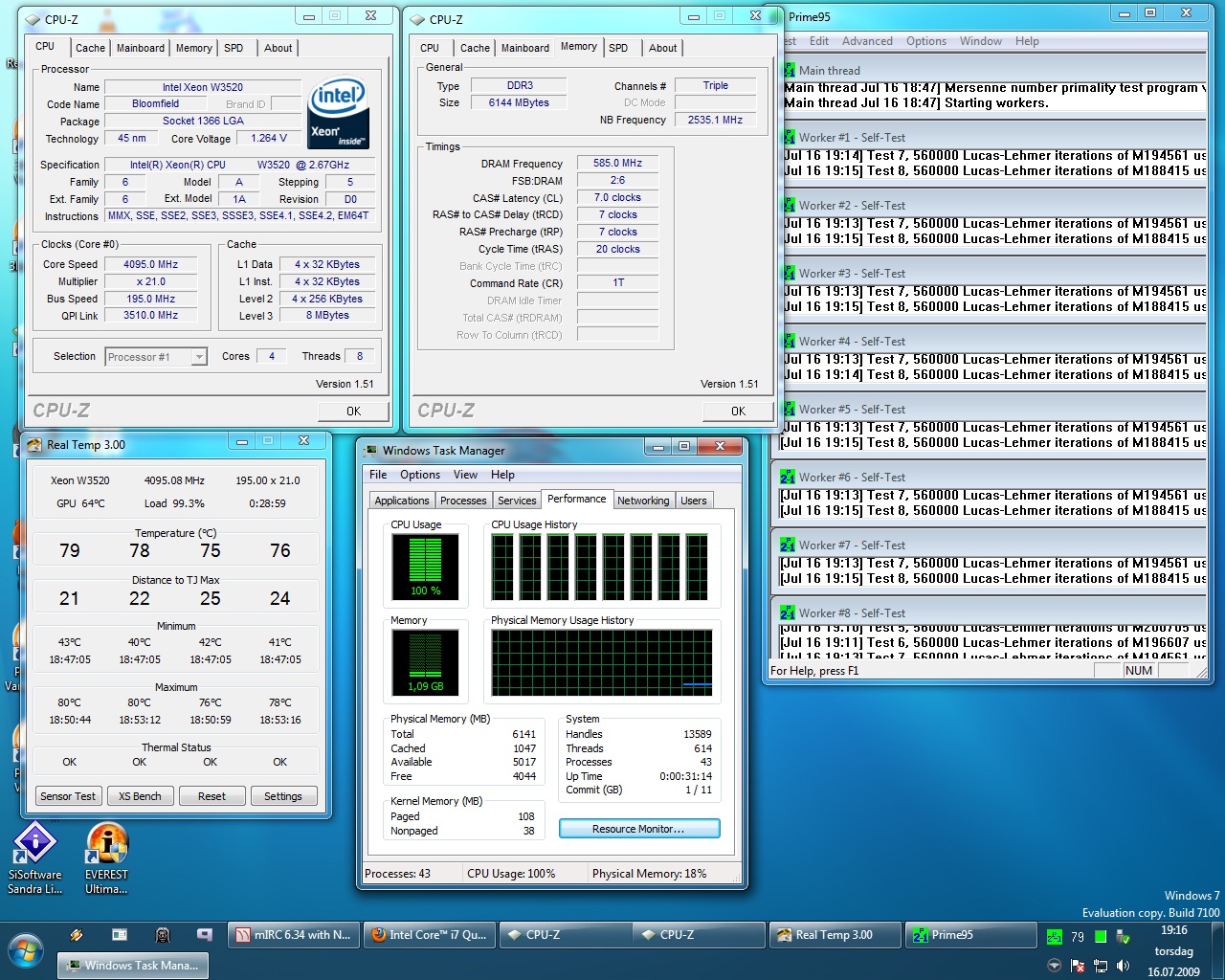
Task: Click the Memory 1,09 GB meter
Action: [x=426, y=662]
